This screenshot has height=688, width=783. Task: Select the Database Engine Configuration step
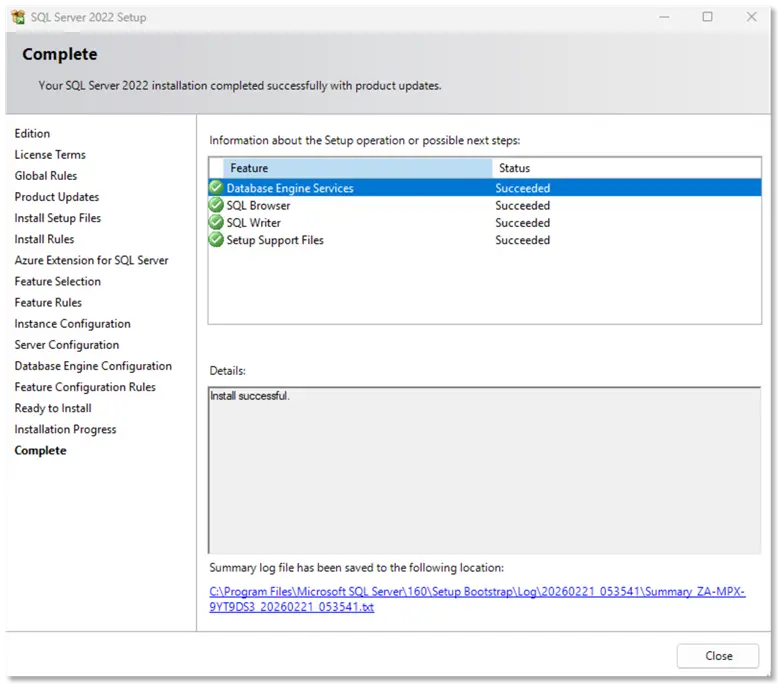coord(93,366)
